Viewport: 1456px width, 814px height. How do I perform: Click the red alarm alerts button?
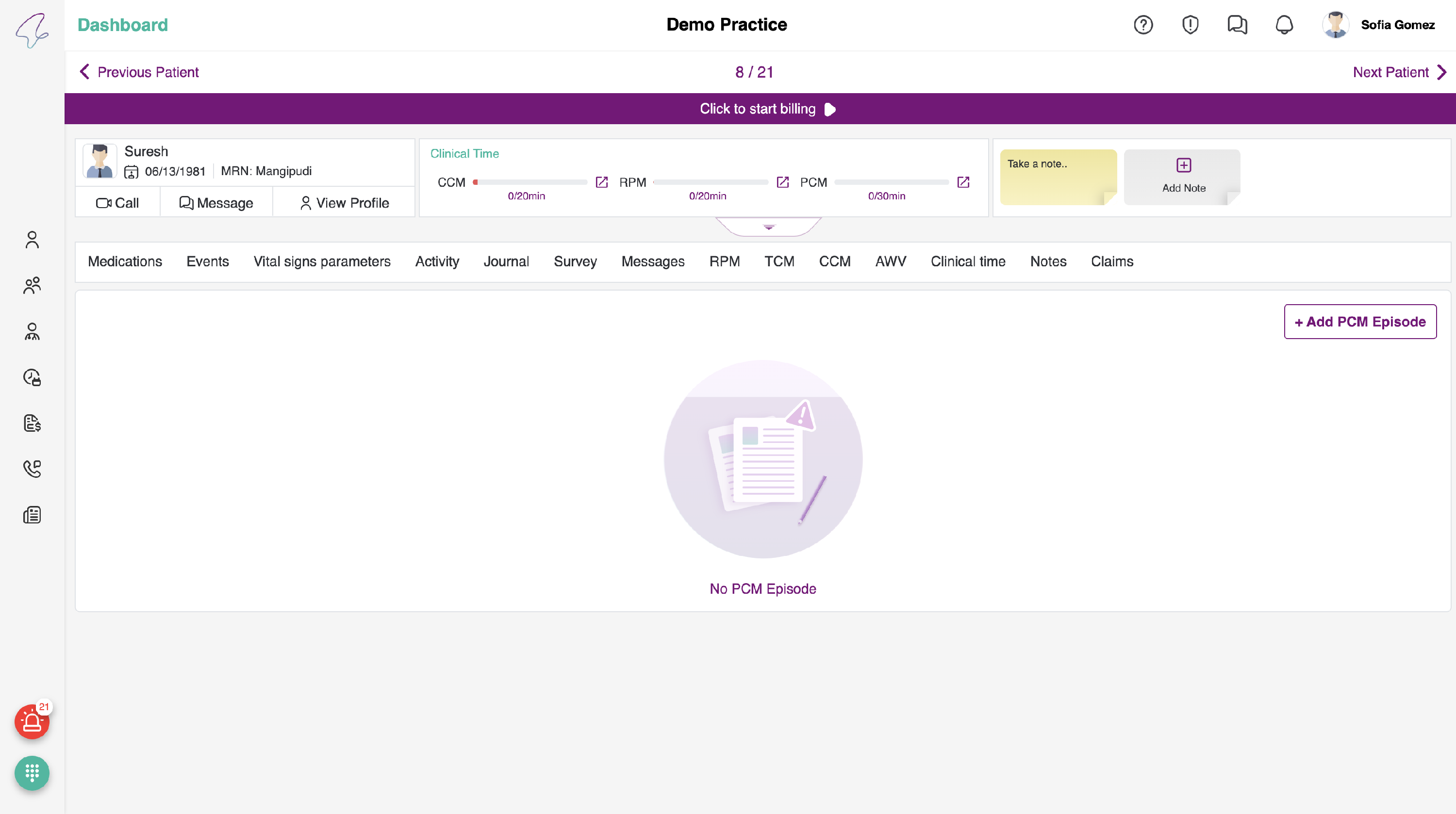tap(32, 721)
